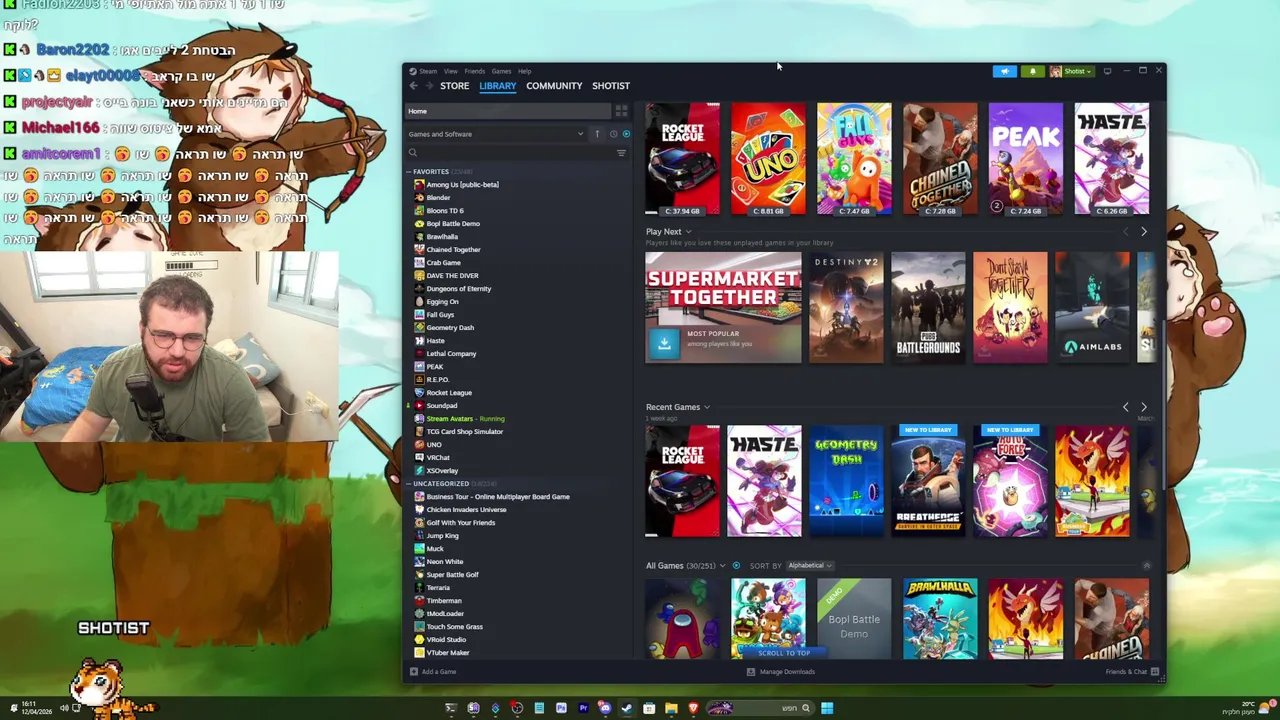The height and width of the screenshot is (720, 1280).
Task: Click the Among Us game icon
Action: [x=419, y=185]
